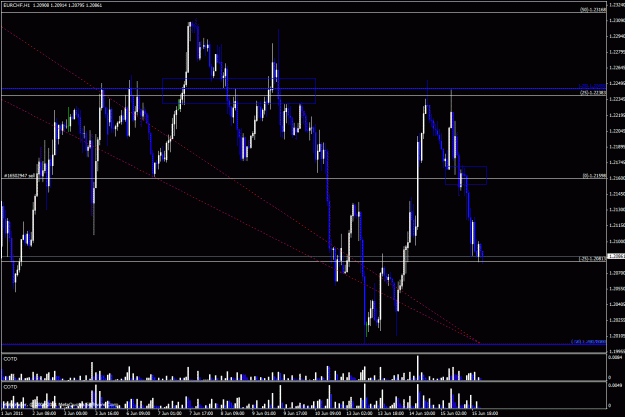Click the 1.20700 price scale value
Viewport: 625px width, 417px height.
tap(616, 273)
